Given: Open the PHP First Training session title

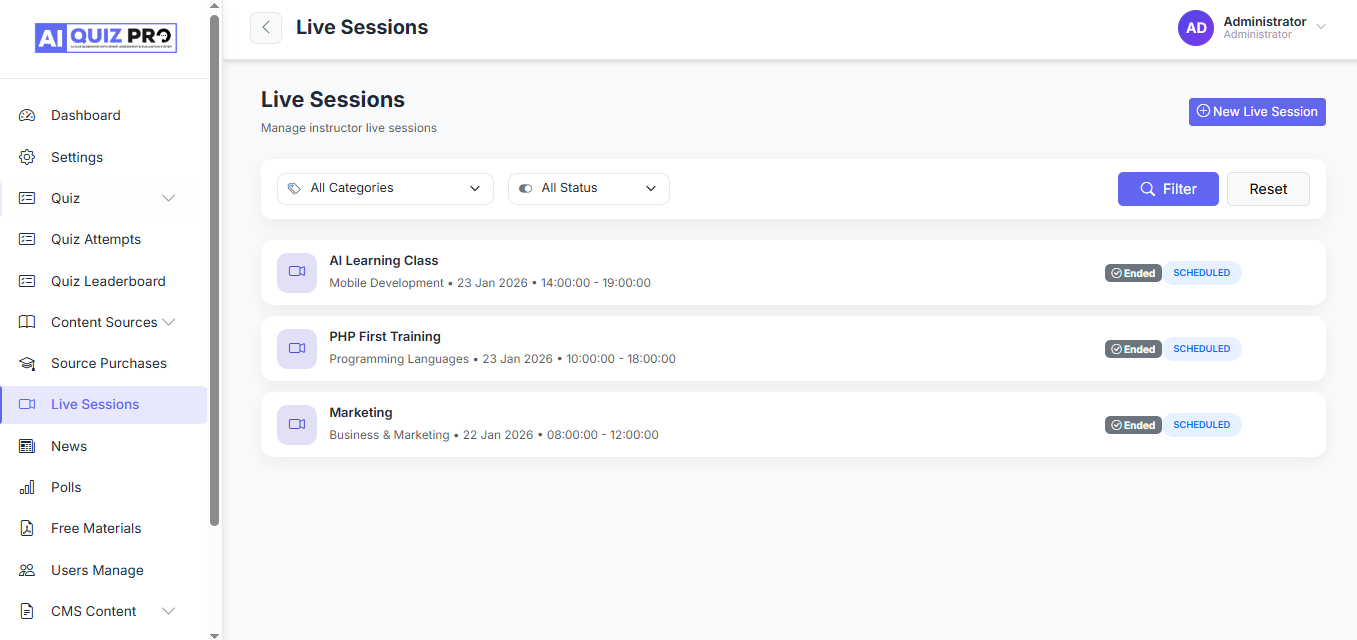Looking at the screenshot, I should click(385, 337).
